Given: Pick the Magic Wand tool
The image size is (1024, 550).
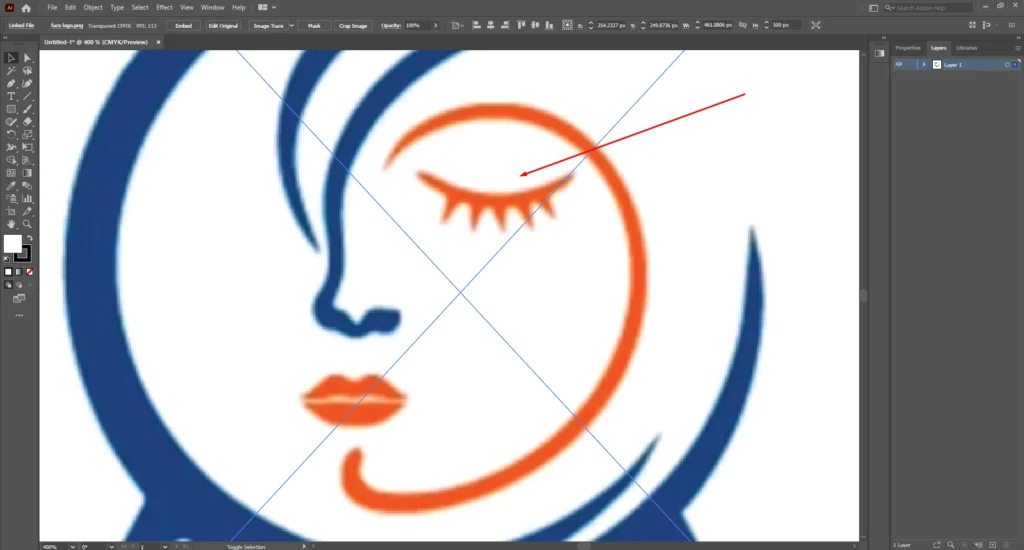Looking at the screenshot, I should [x=11, y=71].
